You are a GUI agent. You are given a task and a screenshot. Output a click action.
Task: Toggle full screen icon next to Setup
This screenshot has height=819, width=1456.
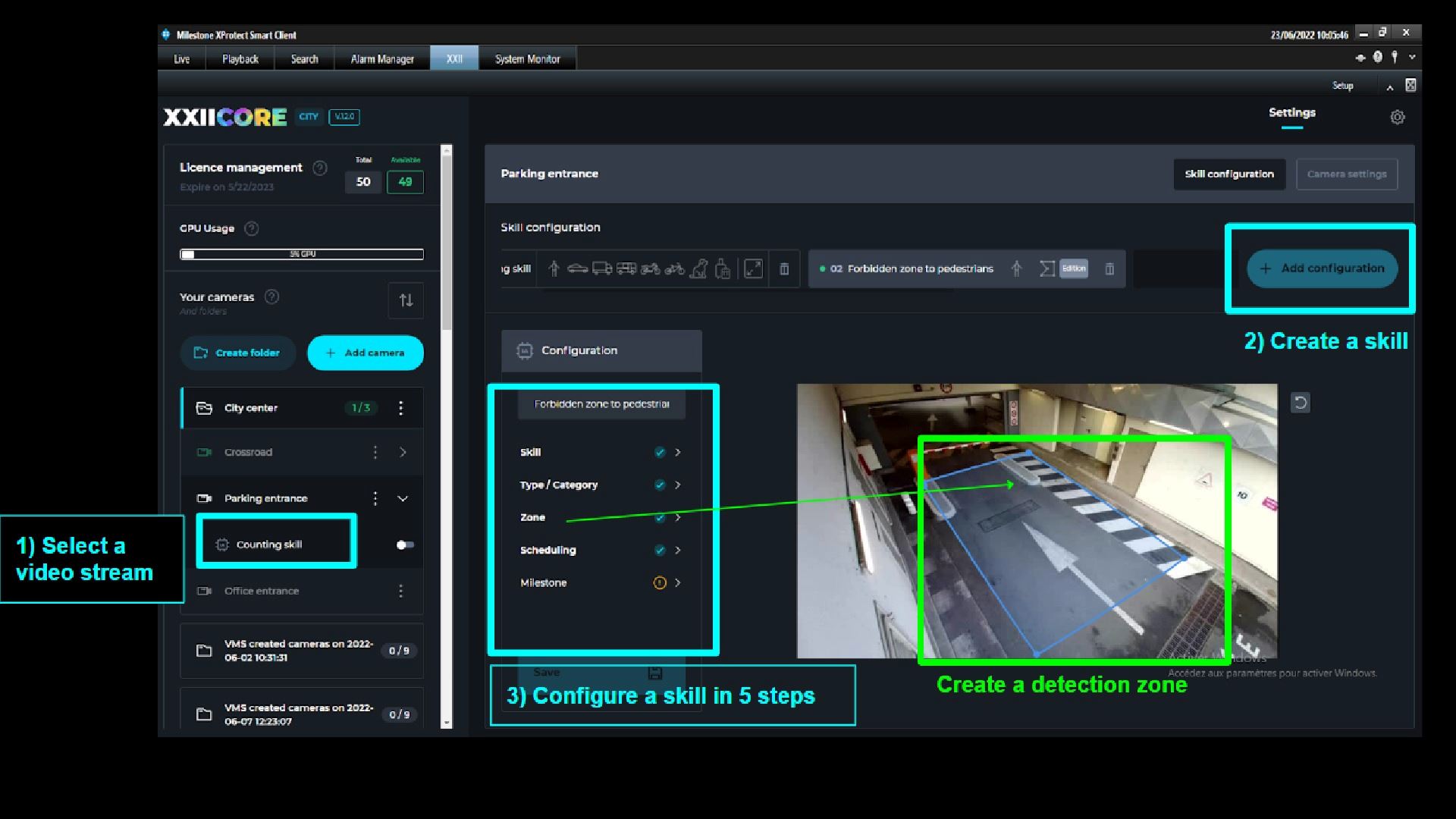(1410, 85)
